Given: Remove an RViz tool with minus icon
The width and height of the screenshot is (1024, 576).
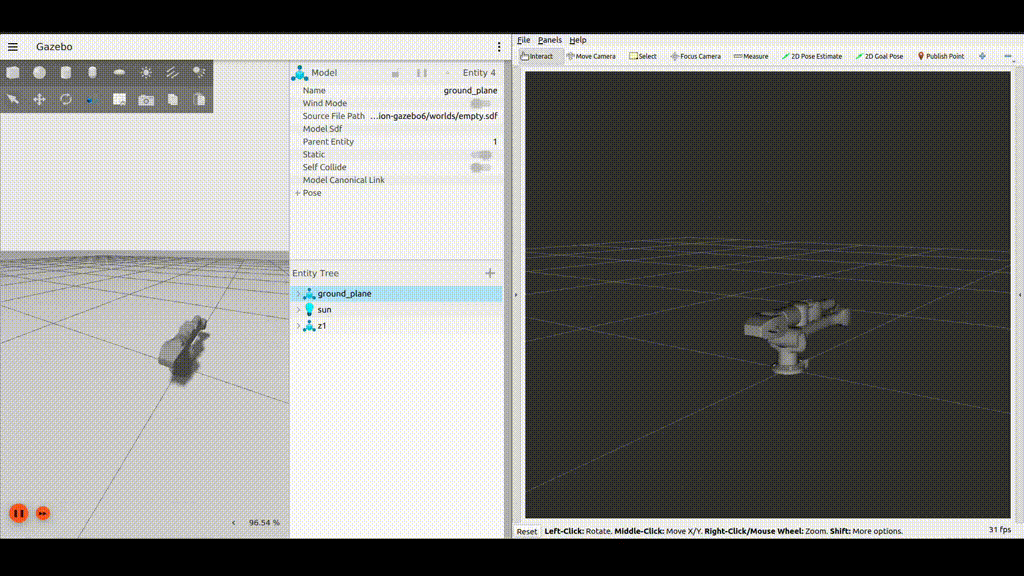Looking at the screenshot, I should pyautogui.click(x=1008, y=56).
